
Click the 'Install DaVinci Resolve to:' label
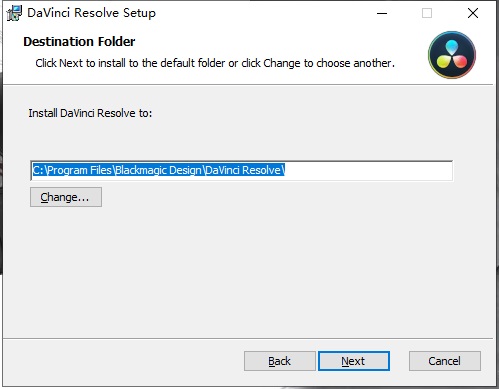click(x=90, y=113)
